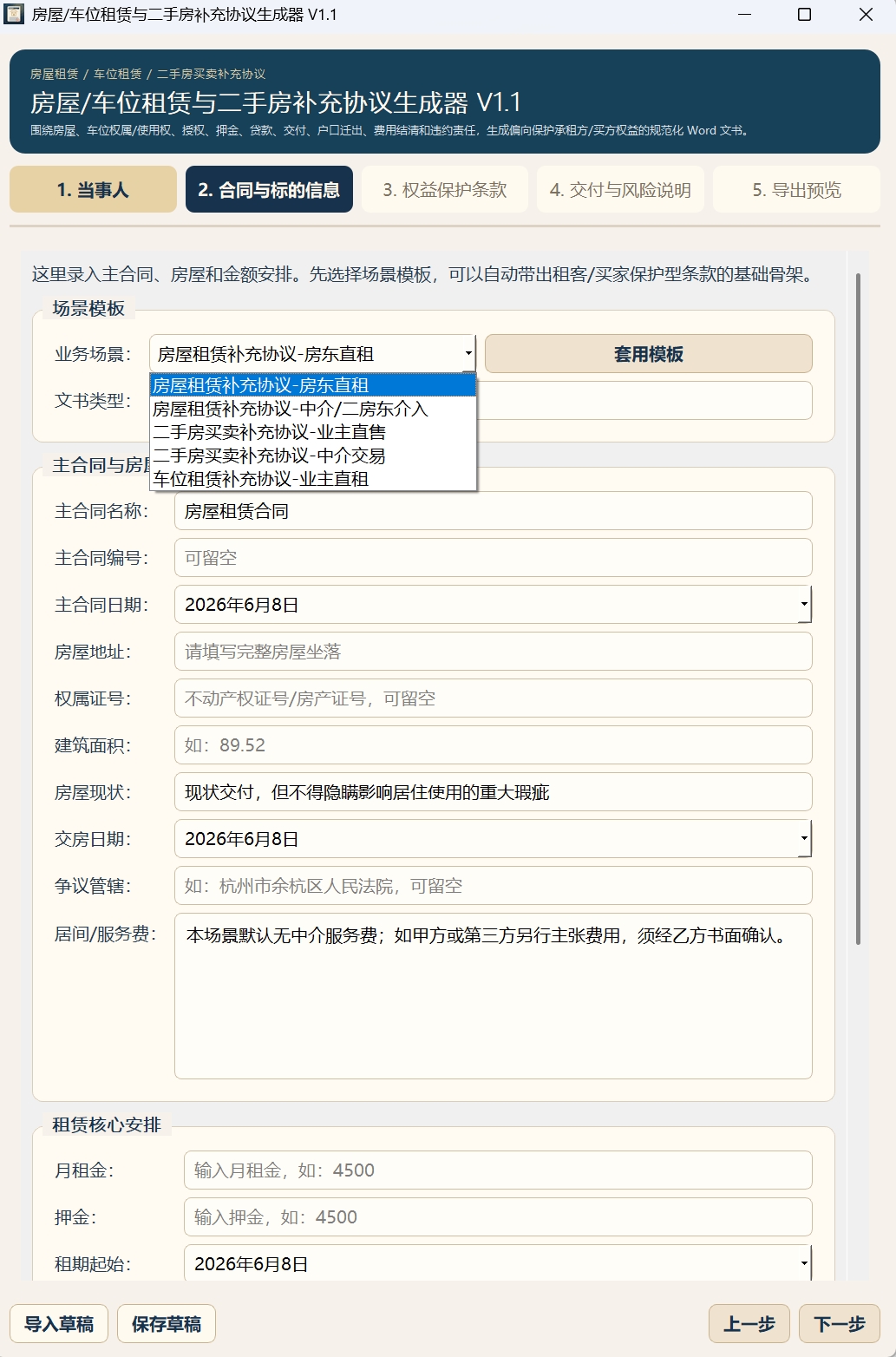Click the 房屋地址 input field

[494, 652]
